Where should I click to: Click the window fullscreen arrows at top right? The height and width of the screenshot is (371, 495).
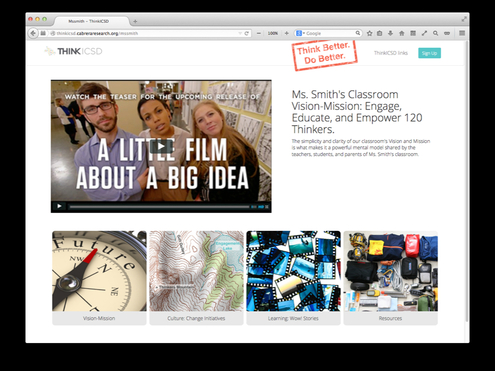point(464,19)
